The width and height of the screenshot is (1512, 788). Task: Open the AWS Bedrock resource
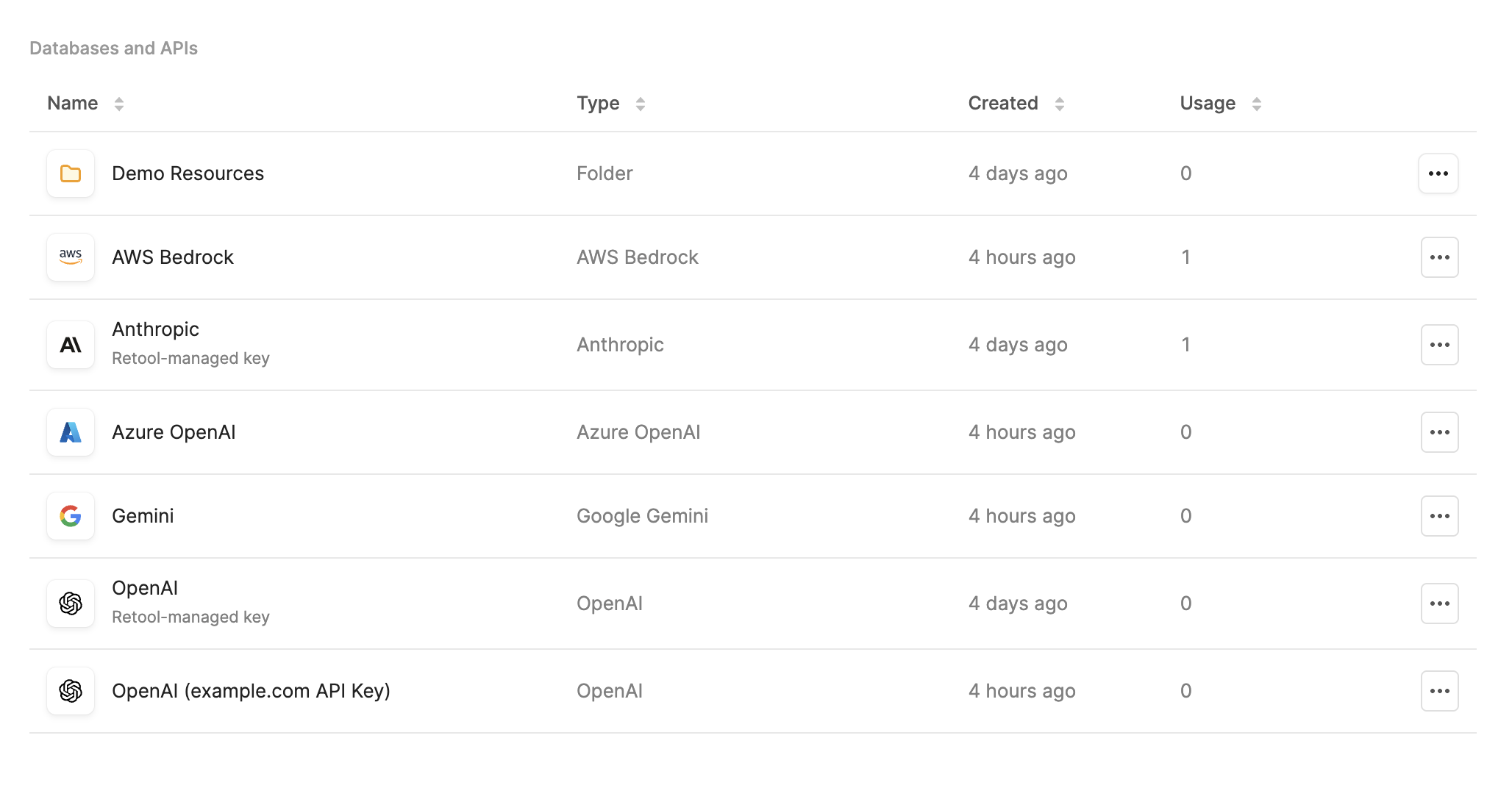click(173, 257)
